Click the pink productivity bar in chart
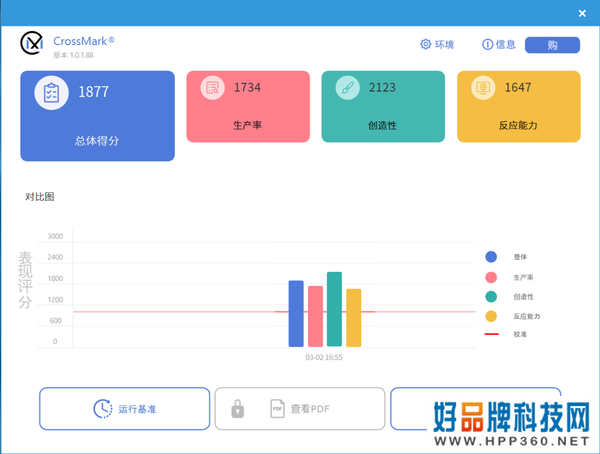Image resolution: width=600 pixels, height=454 pixels. [x=315, y=317]
